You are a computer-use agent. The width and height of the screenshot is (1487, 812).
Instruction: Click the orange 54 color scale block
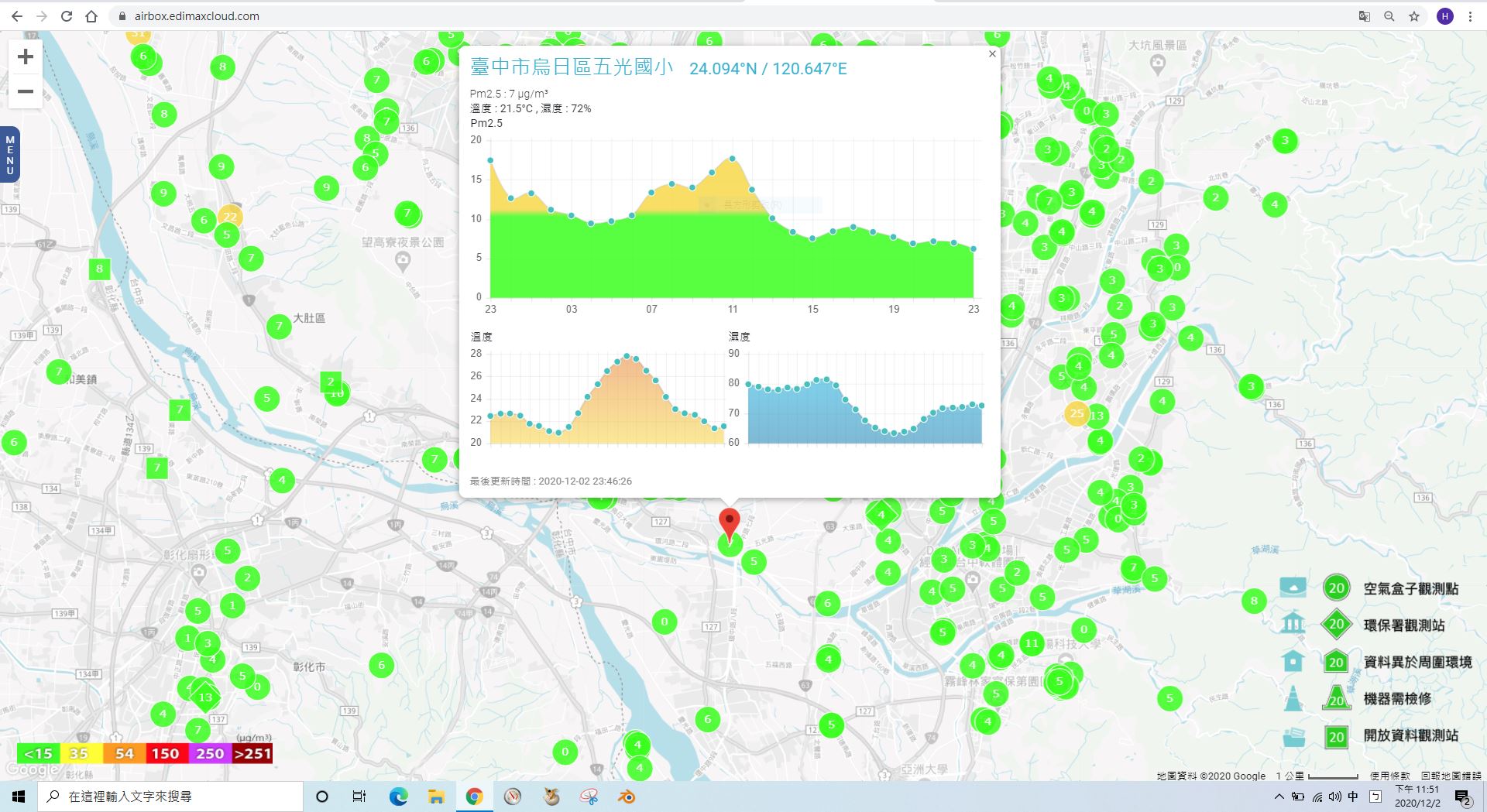coord(124,753)
